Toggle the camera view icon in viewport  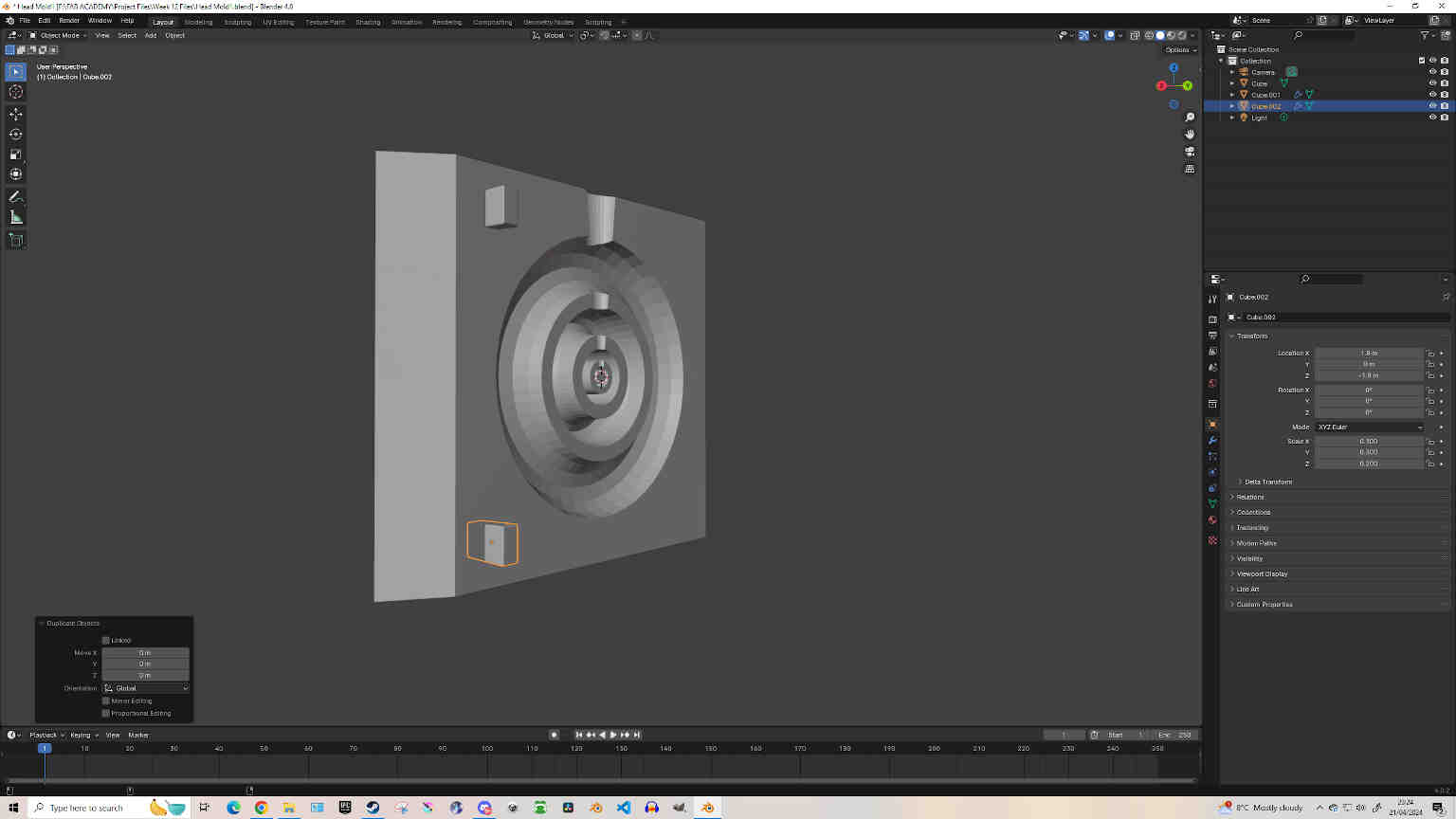[x=1190, y=152]
